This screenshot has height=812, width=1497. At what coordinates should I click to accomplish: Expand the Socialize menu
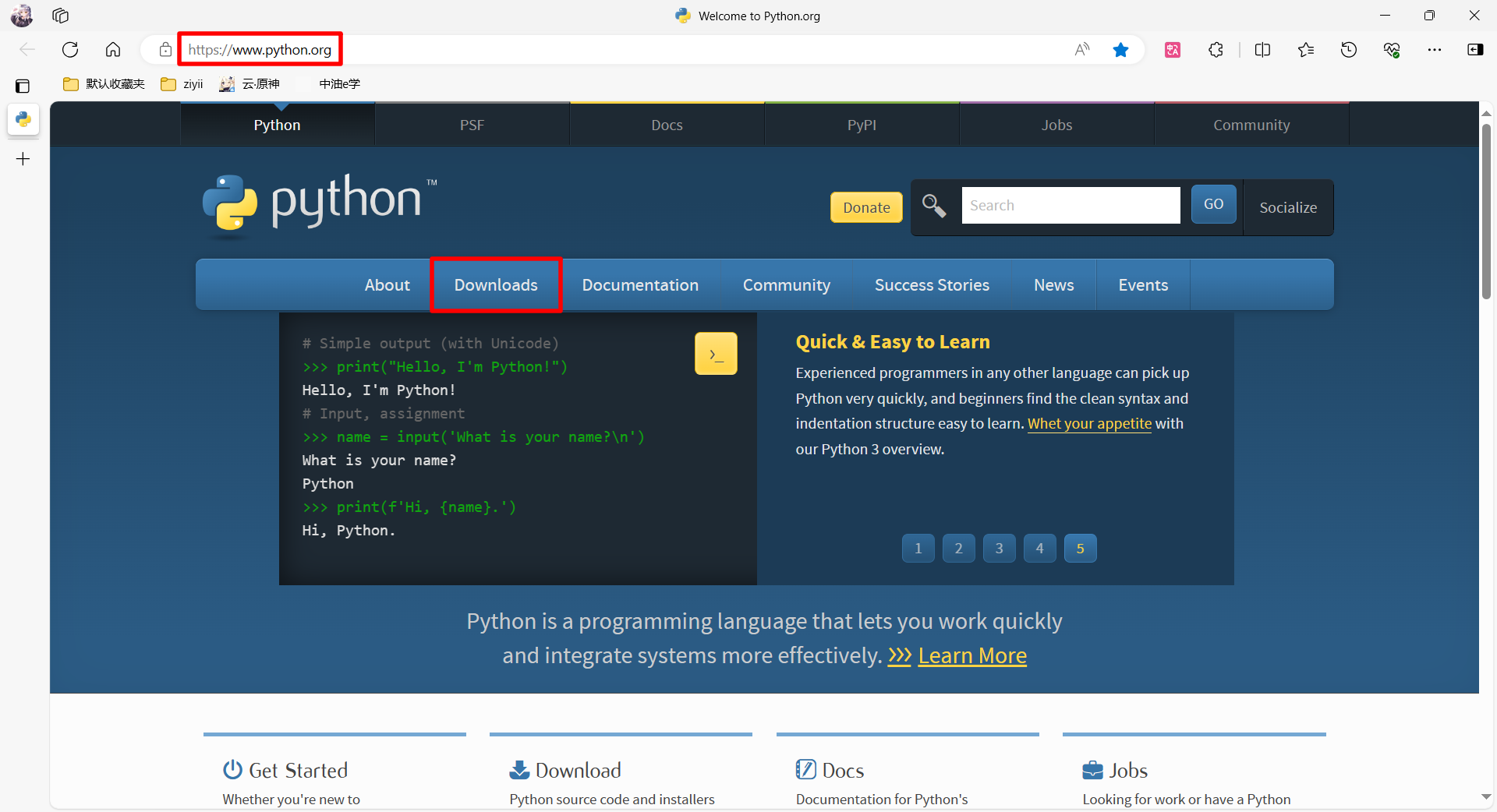[x=1287, y=207]
